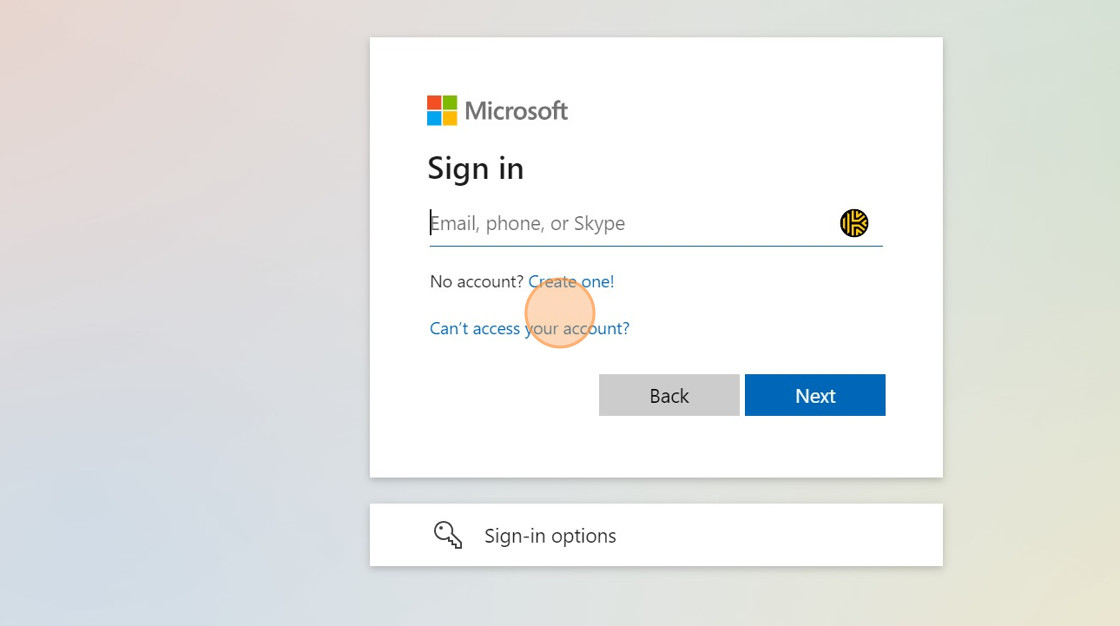Click the "Sign in" heading
This screenshot has height=626, width=1120.
coord(475,168)
